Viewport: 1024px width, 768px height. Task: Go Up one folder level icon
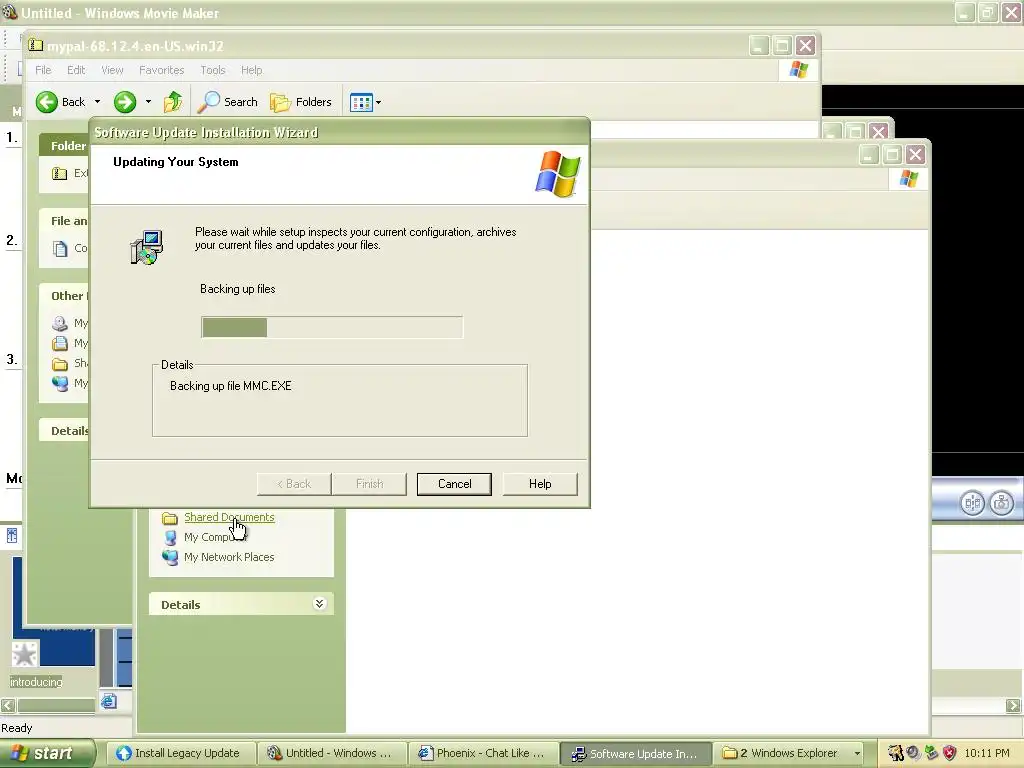173,102
